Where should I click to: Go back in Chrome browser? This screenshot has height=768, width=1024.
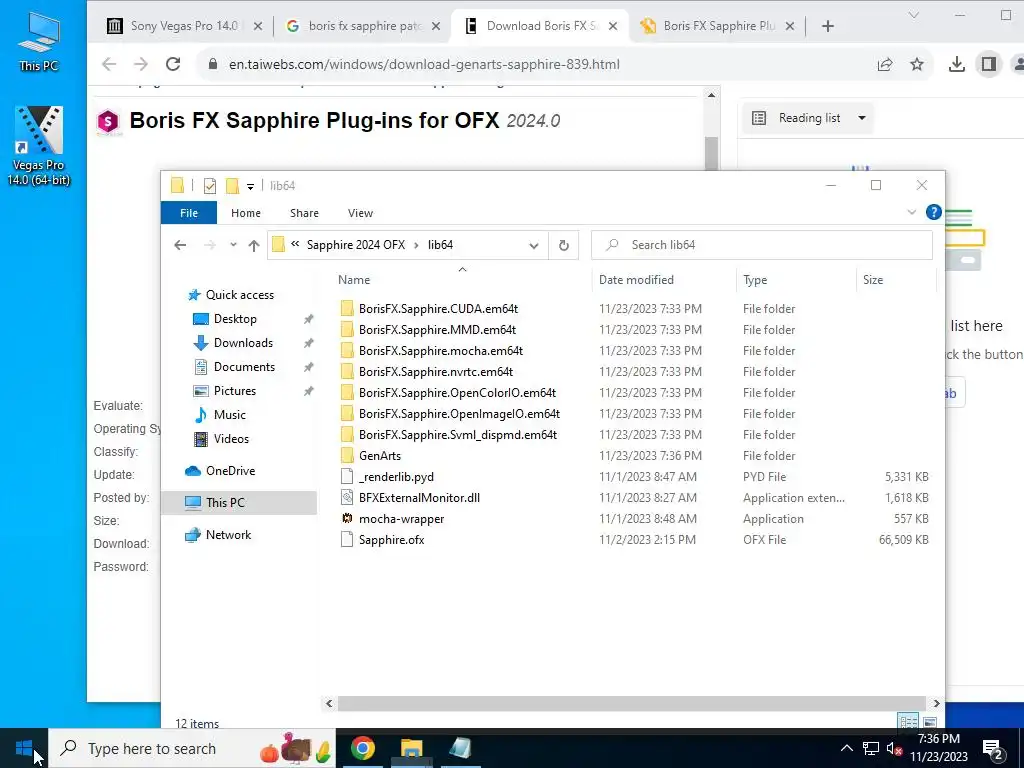click(x=109, y=64)
